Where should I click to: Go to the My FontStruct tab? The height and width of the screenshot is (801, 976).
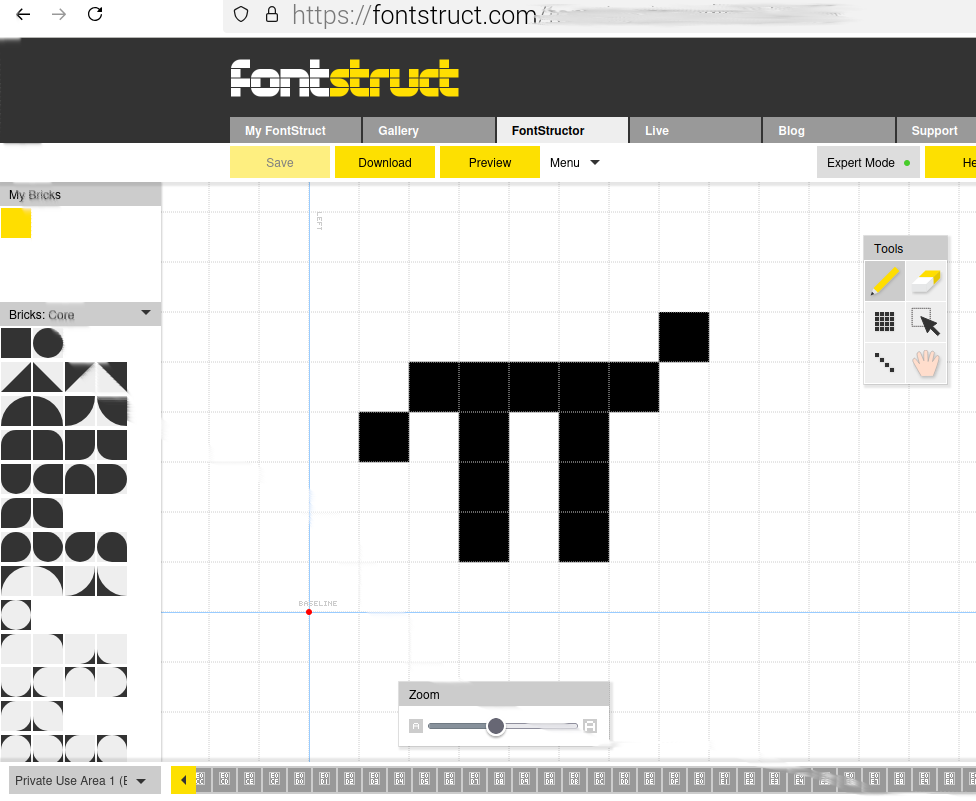pos(295,131)
